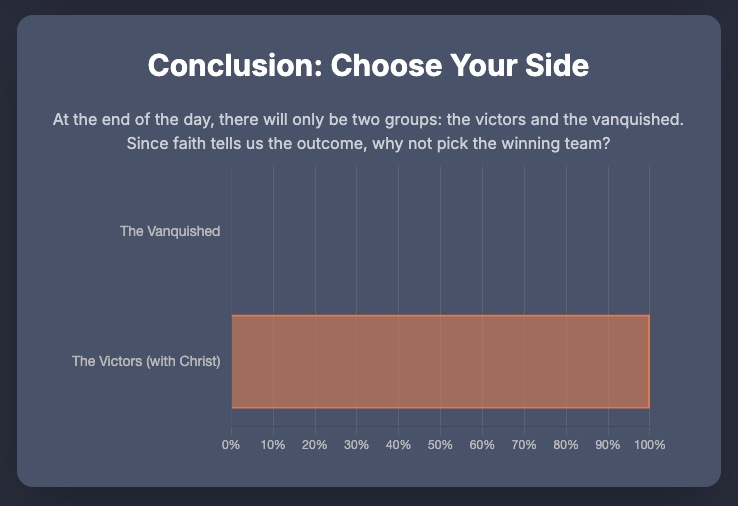The width and height of the screenshot is (738, 506).
Task: Click the 40% x-axis tick label
Action: click(x=399, y=444)
